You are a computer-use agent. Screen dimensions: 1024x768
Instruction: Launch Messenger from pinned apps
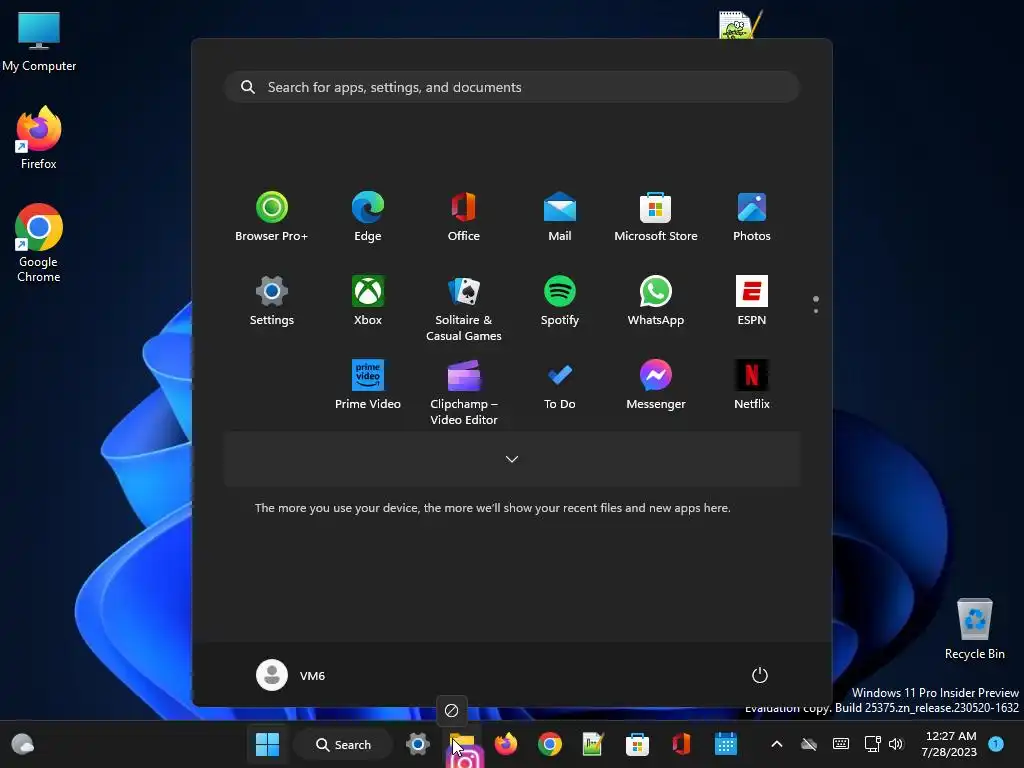point(656,385)
